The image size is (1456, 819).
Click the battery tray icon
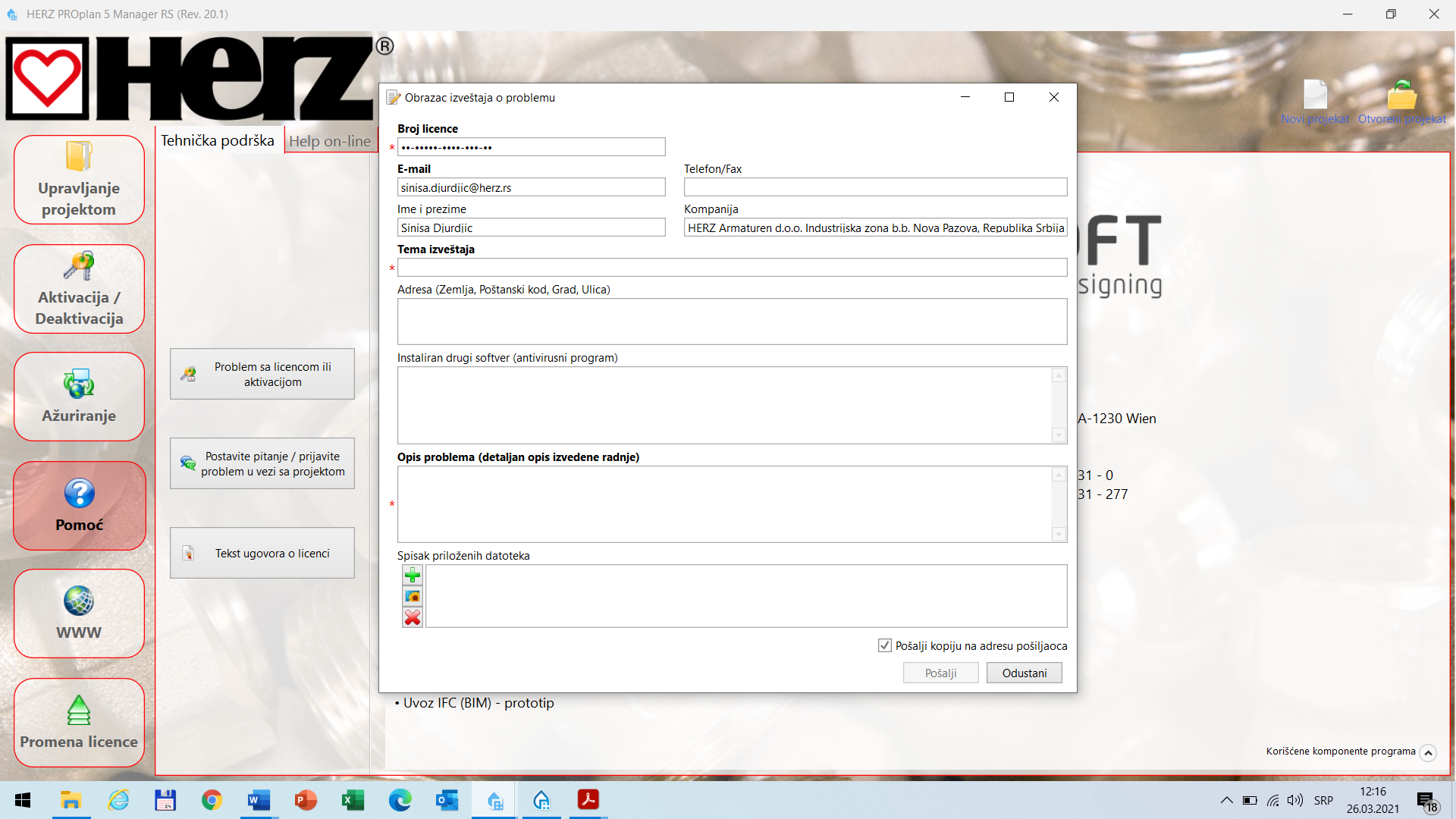click(x=1250, y=800)
